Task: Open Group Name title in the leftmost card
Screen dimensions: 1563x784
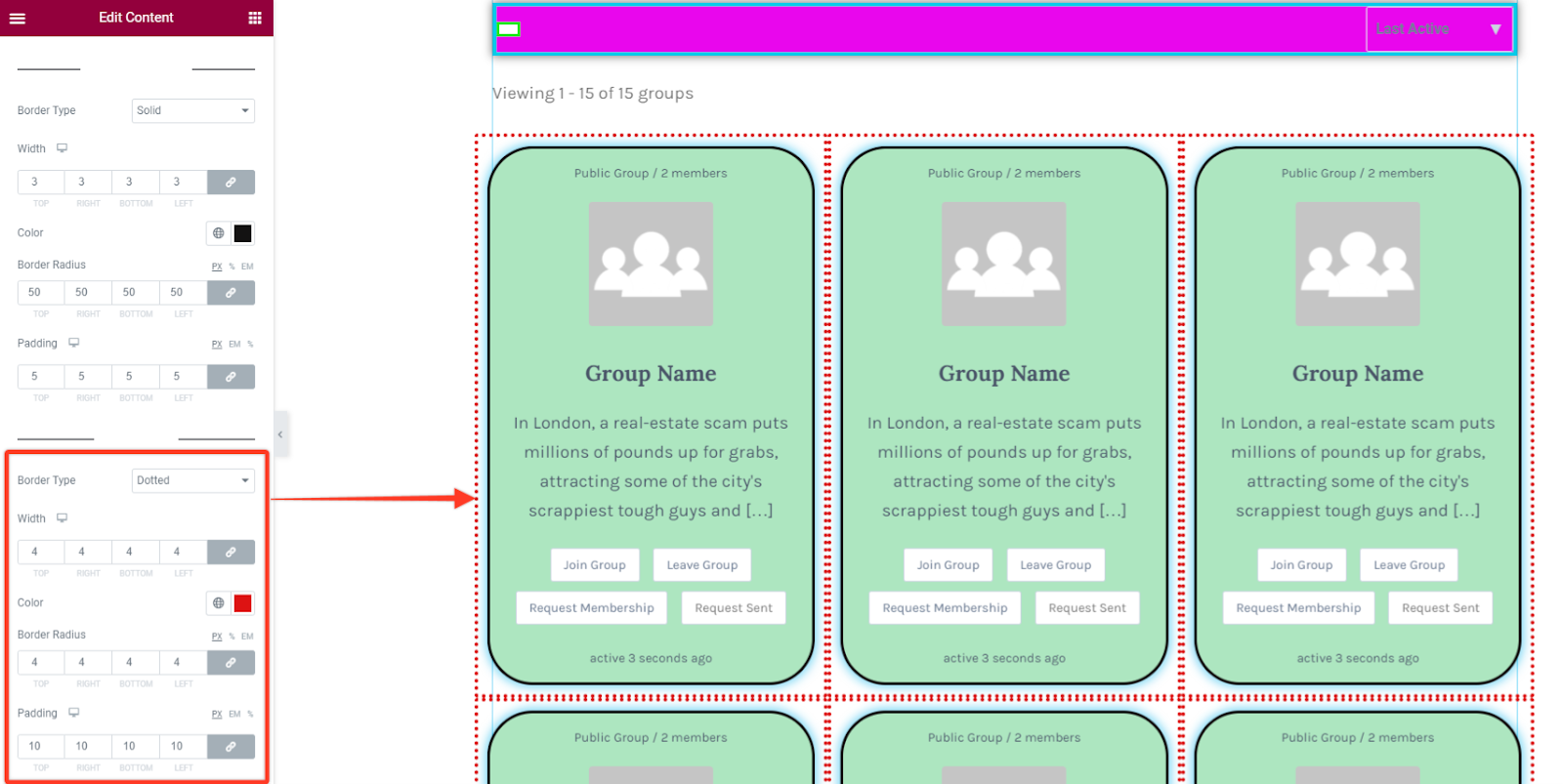Action: (651, 374)
